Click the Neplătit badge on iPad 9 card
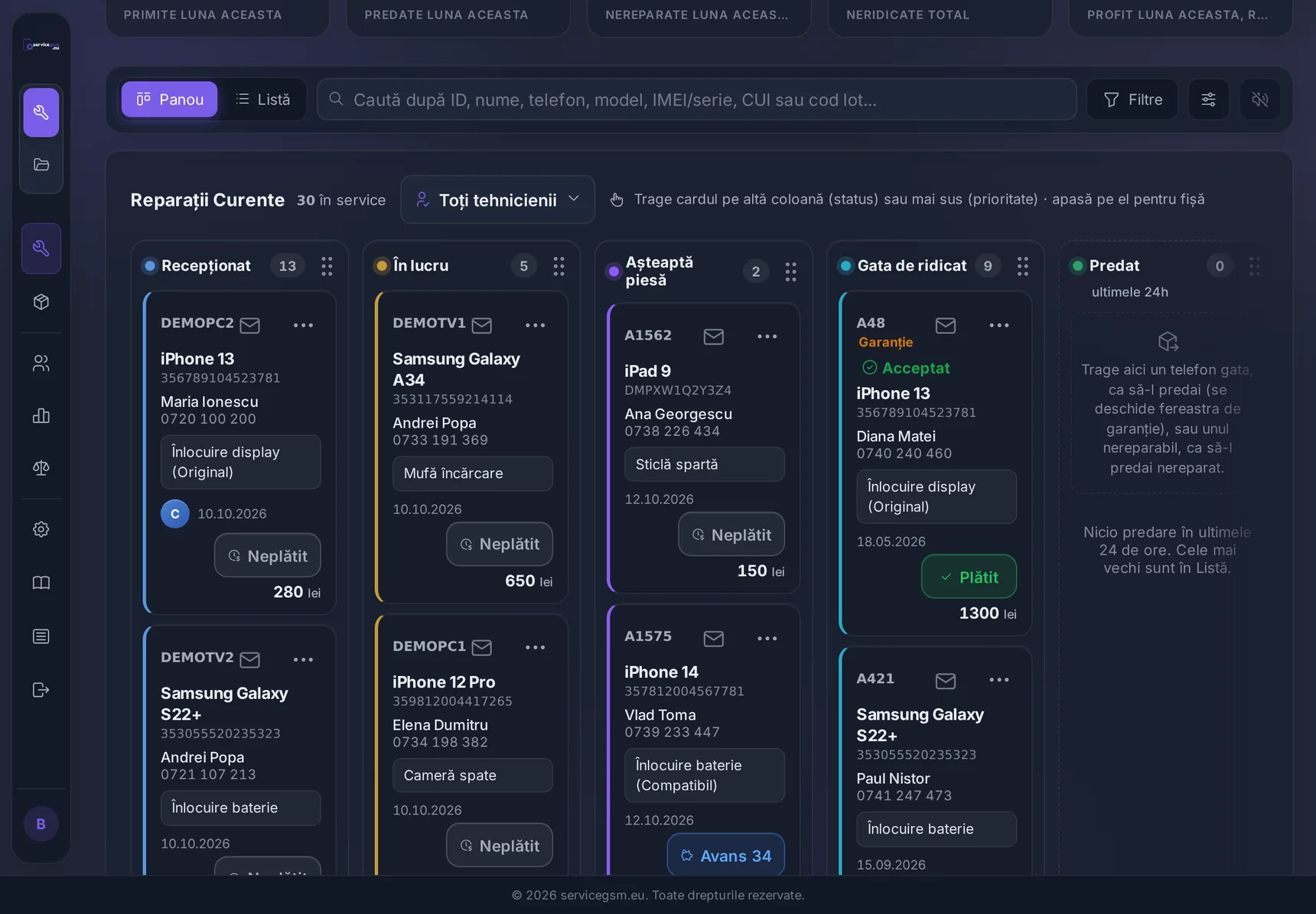The width and height of the screenshot is (1316, 914). (x=731, y=534)
